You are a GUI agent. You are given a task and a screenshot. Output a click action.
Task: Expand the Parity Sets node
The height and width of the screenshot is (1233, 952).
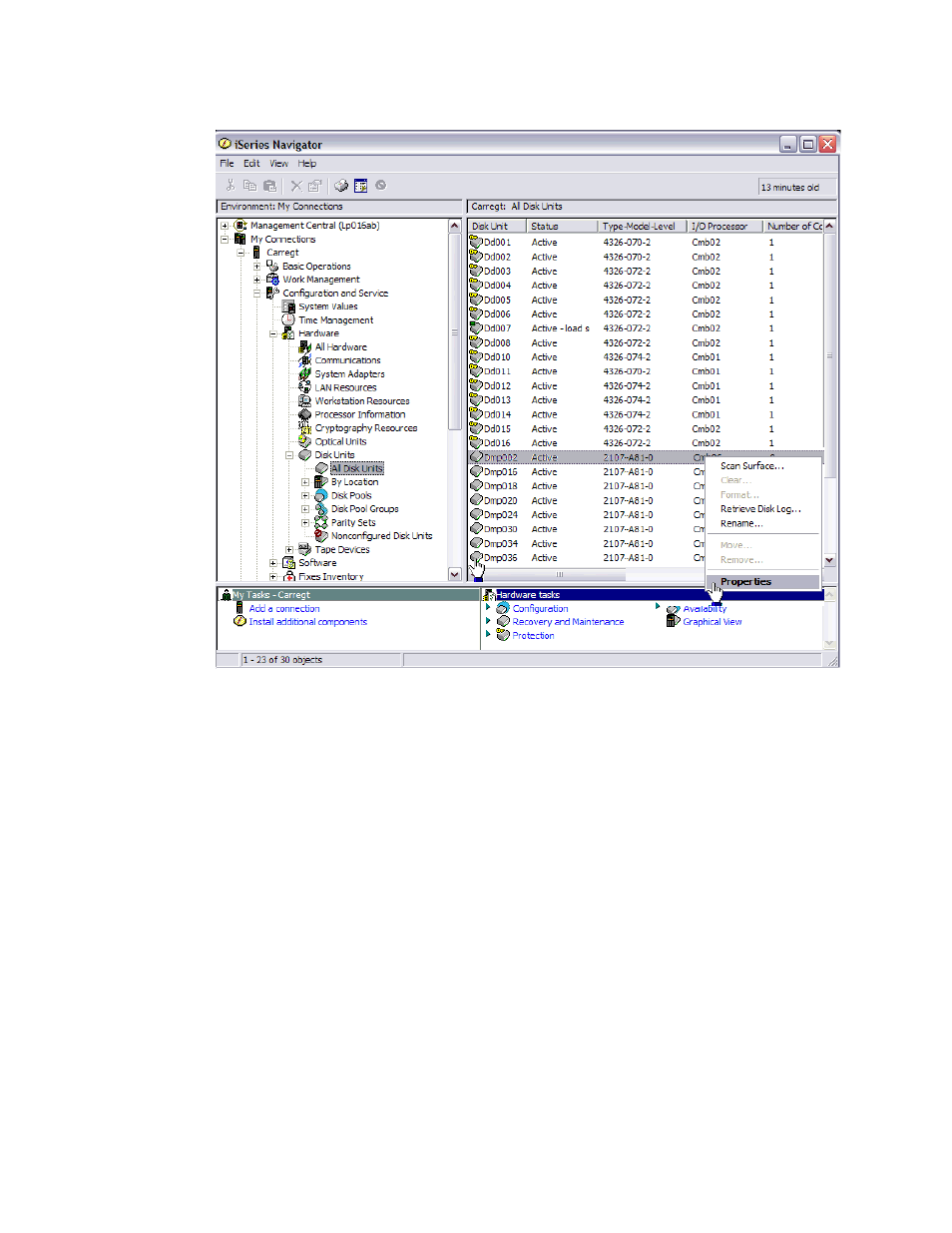click(x=305, y=522)
